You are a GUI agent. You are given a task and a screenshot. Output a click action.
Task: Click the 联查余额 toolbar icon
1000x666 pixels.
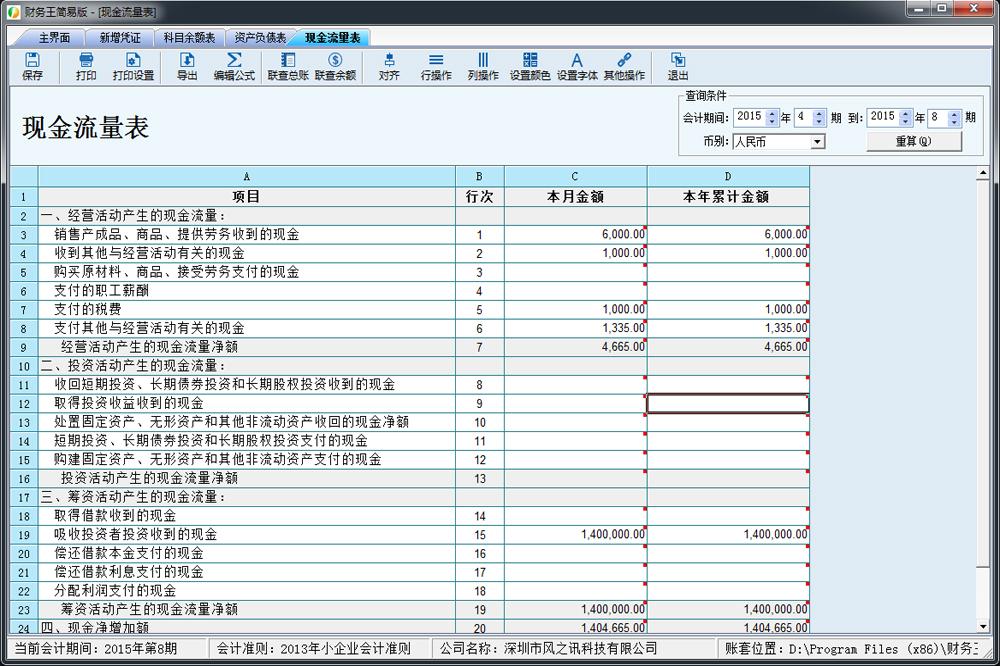(x=335, y=66)
